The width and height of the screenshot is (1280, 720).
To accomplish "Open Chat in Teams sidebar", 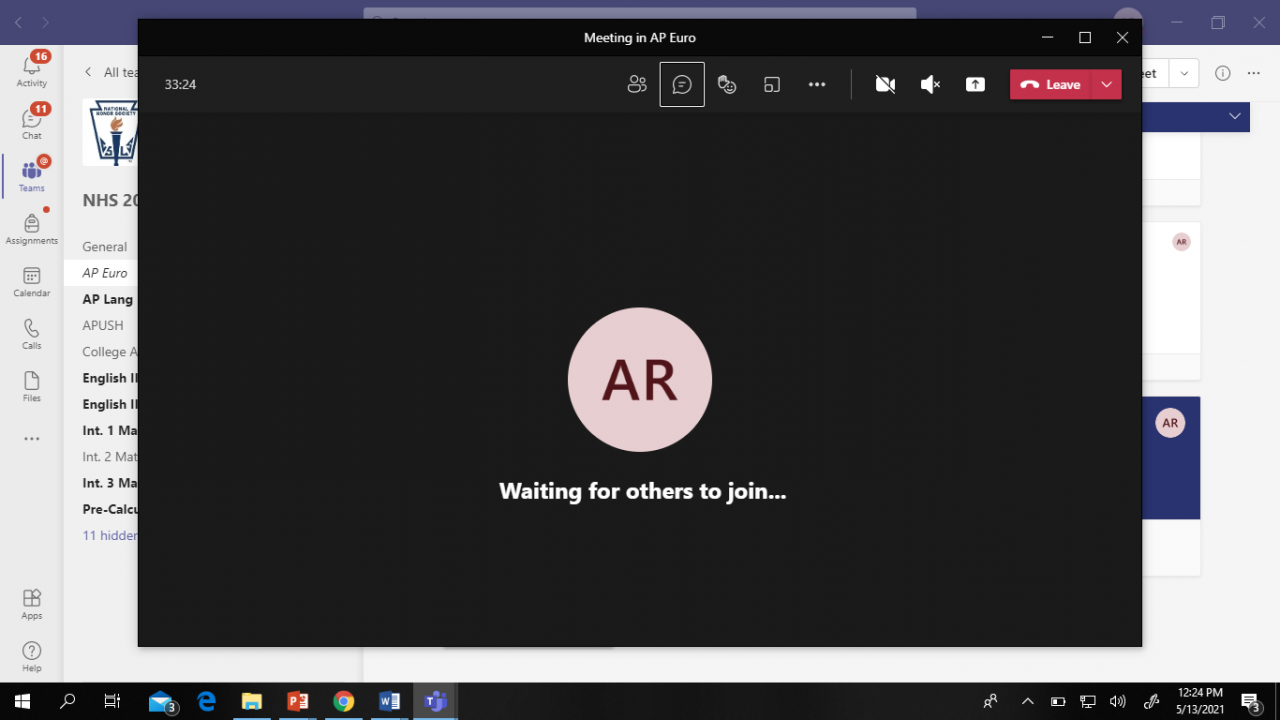I will pos(32,123).
